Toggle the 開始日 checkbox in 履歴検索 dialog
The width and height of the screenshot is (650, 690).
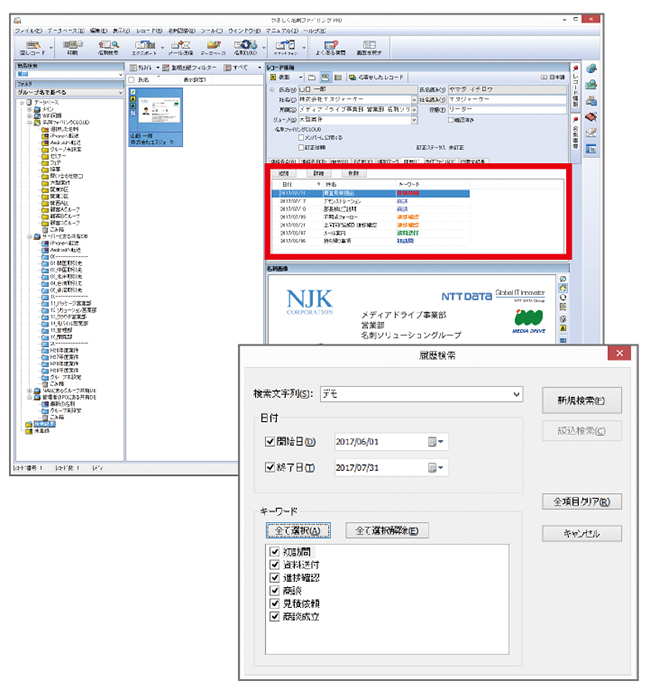point(270,441)
